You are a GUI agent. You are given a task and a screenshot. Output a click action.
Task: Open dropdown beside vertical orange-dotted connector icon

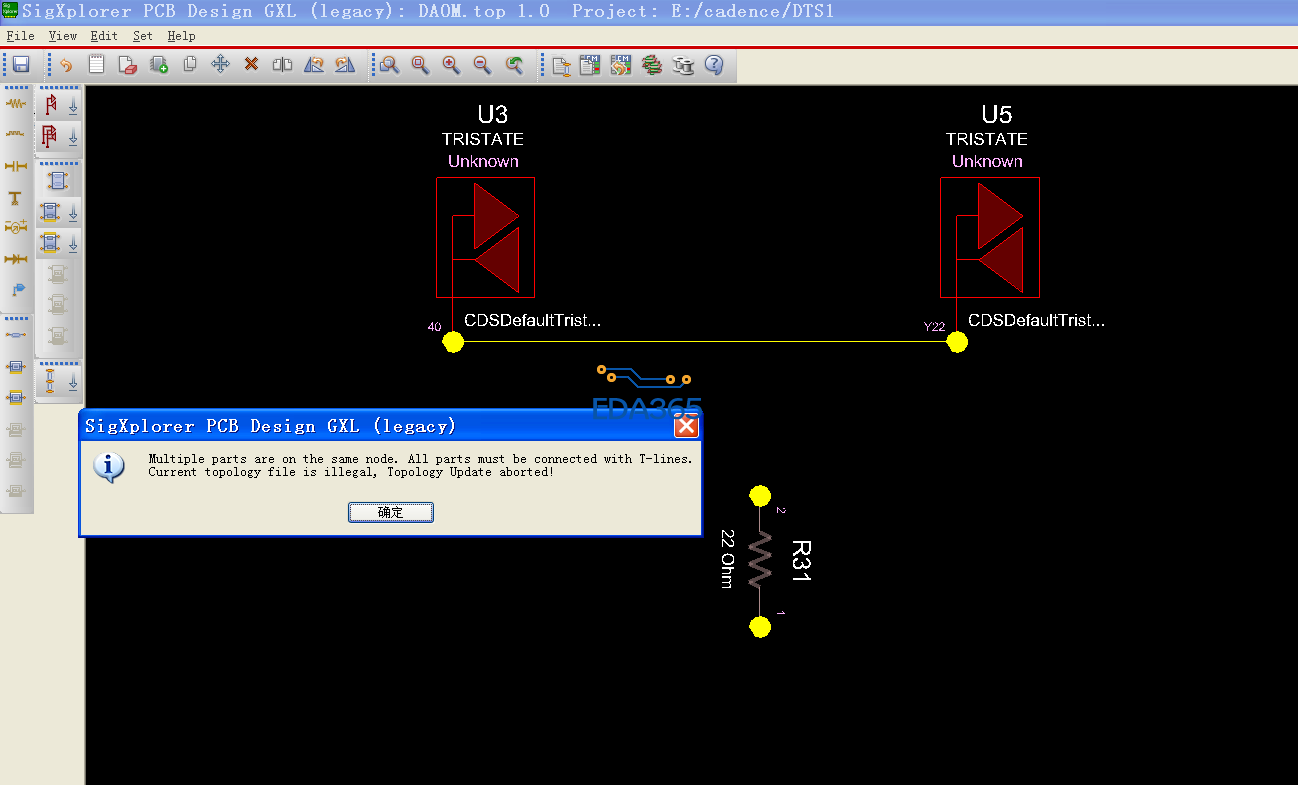(x=73, y=381)
